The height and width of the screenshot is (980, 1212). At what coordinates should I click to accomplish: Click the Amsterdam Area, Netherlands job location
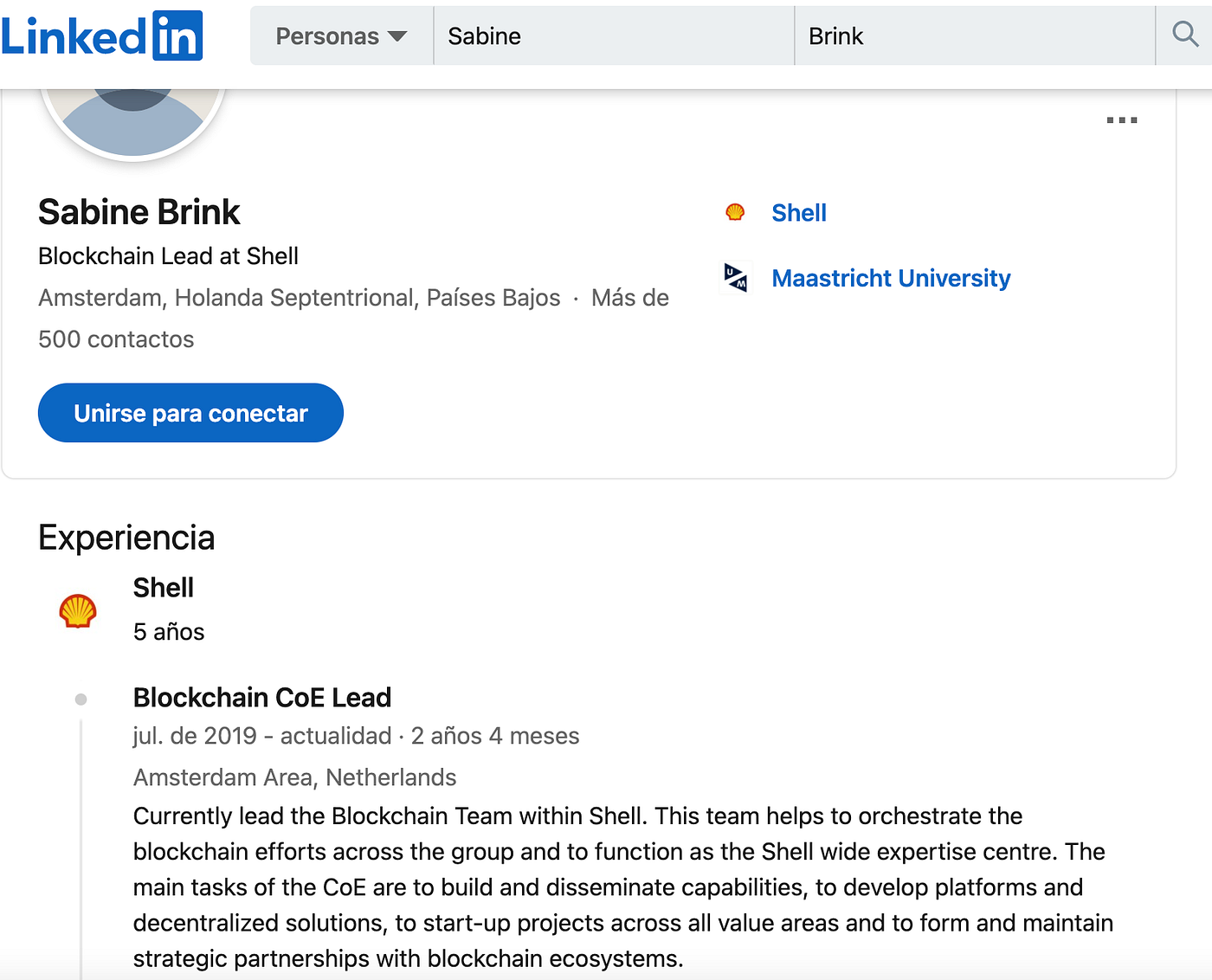coord(294,777)
